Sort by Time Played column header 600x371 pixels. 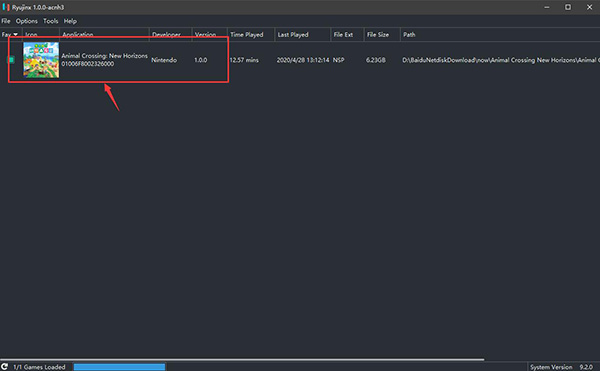(251, 34)
